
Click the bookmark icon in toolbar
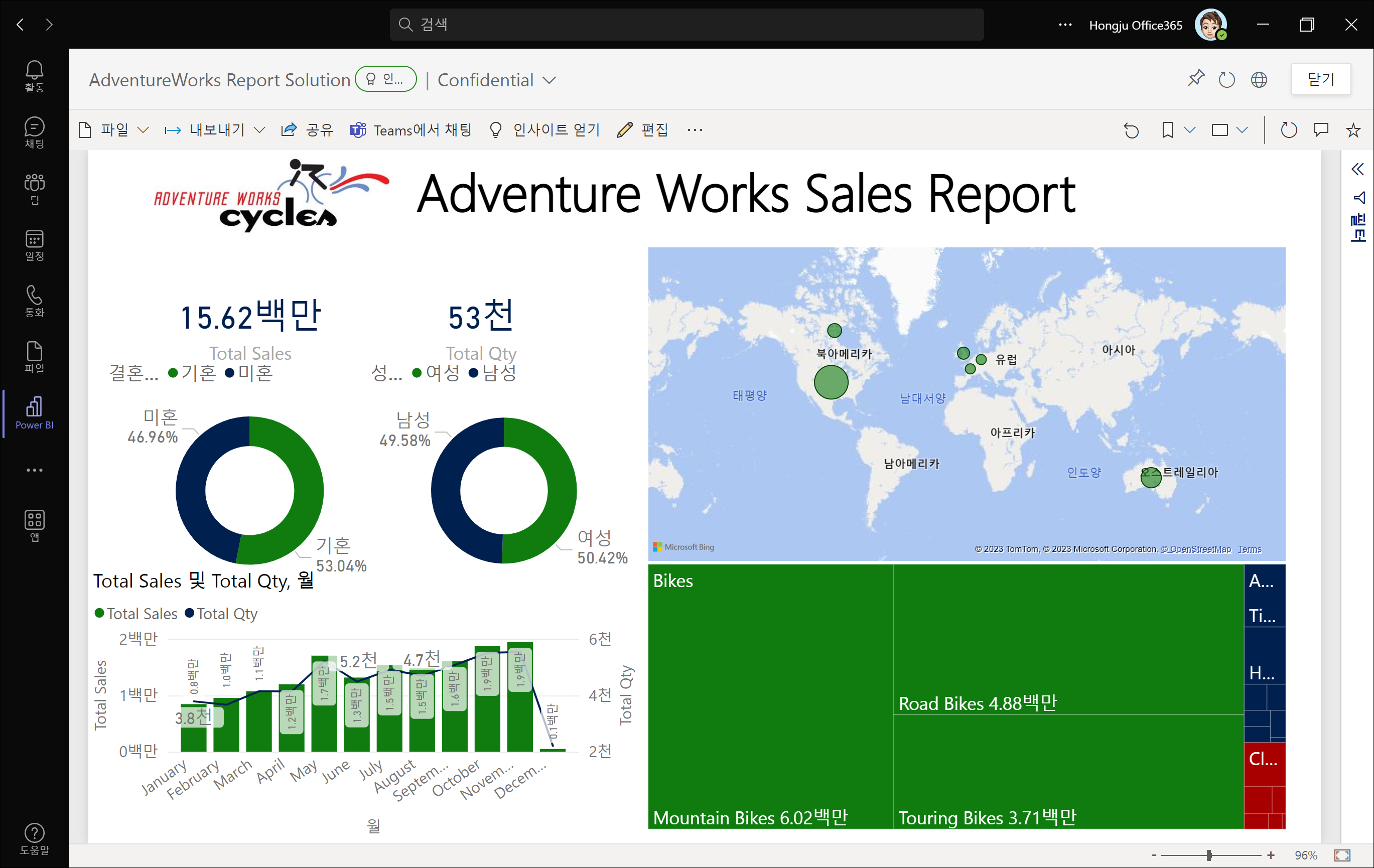pos(1167,130)
